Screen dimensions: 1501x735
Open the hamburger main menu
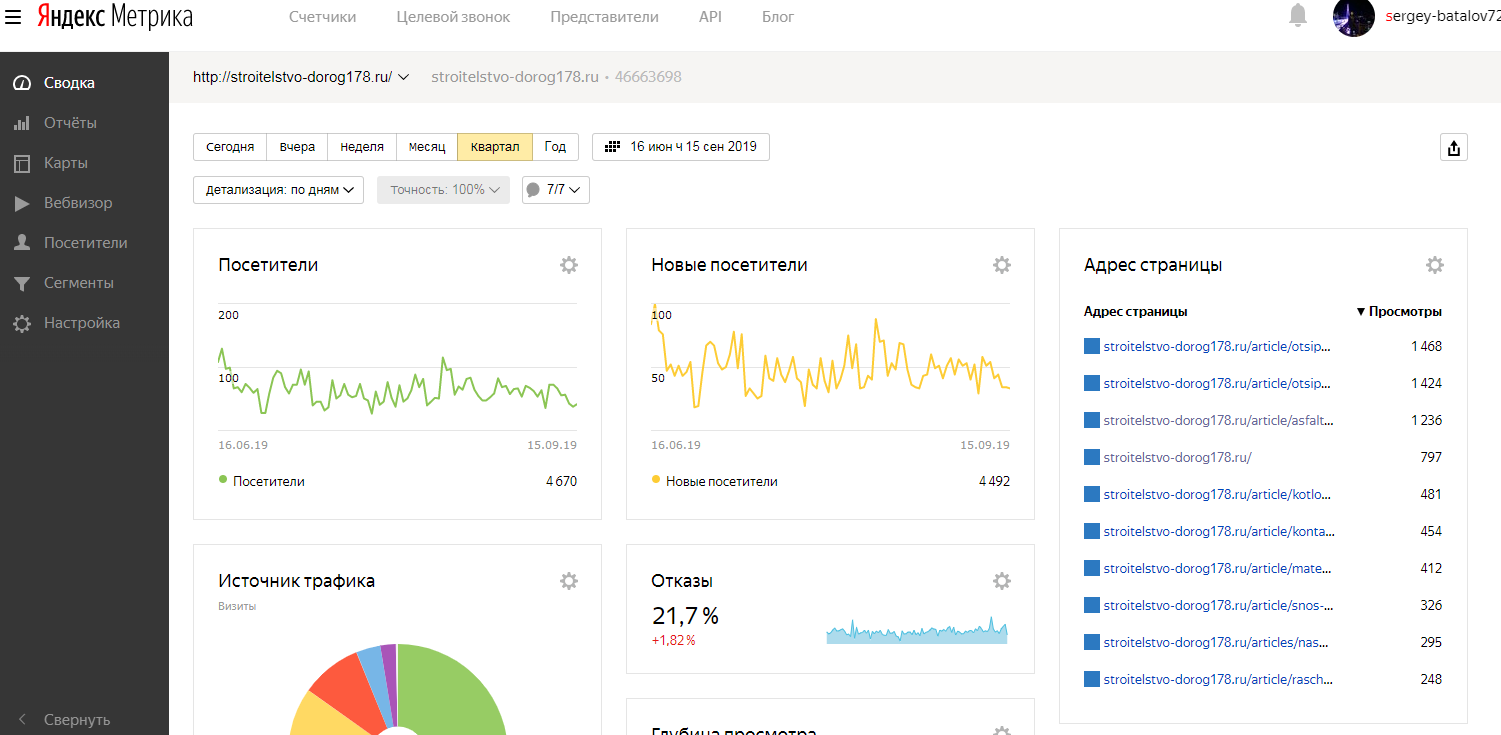tap(14, 17)
